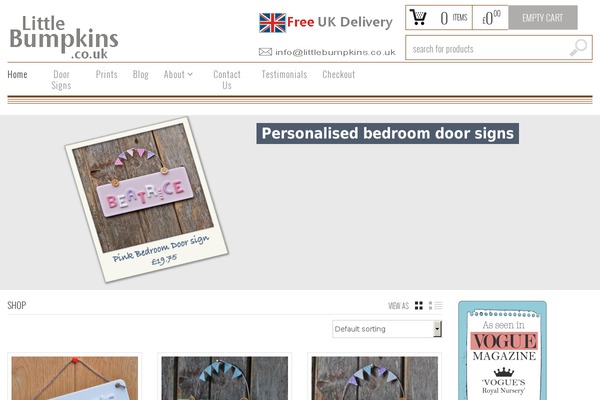Open the Testimonials page link

click(284, 74)
